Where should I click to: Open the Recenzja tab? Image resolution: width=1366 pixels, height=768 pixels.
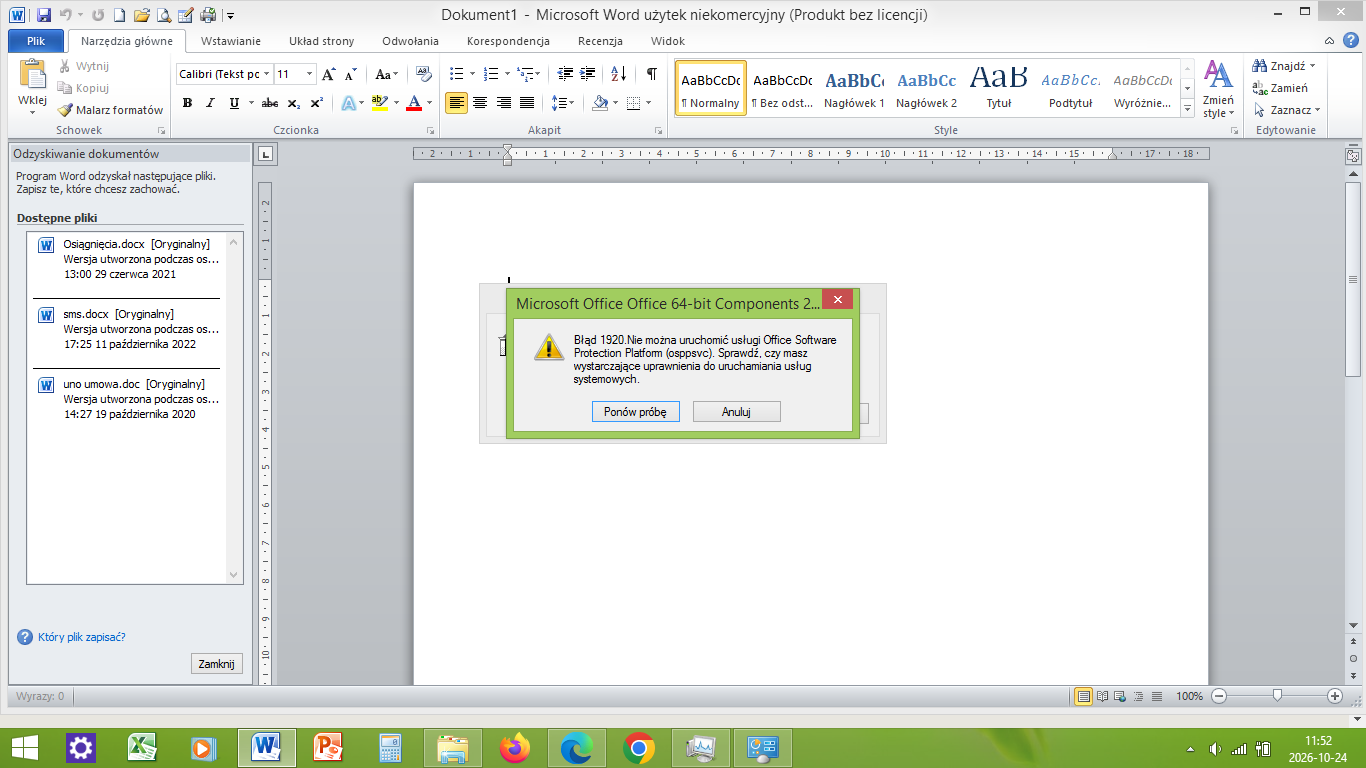click(x=600, y=41)
